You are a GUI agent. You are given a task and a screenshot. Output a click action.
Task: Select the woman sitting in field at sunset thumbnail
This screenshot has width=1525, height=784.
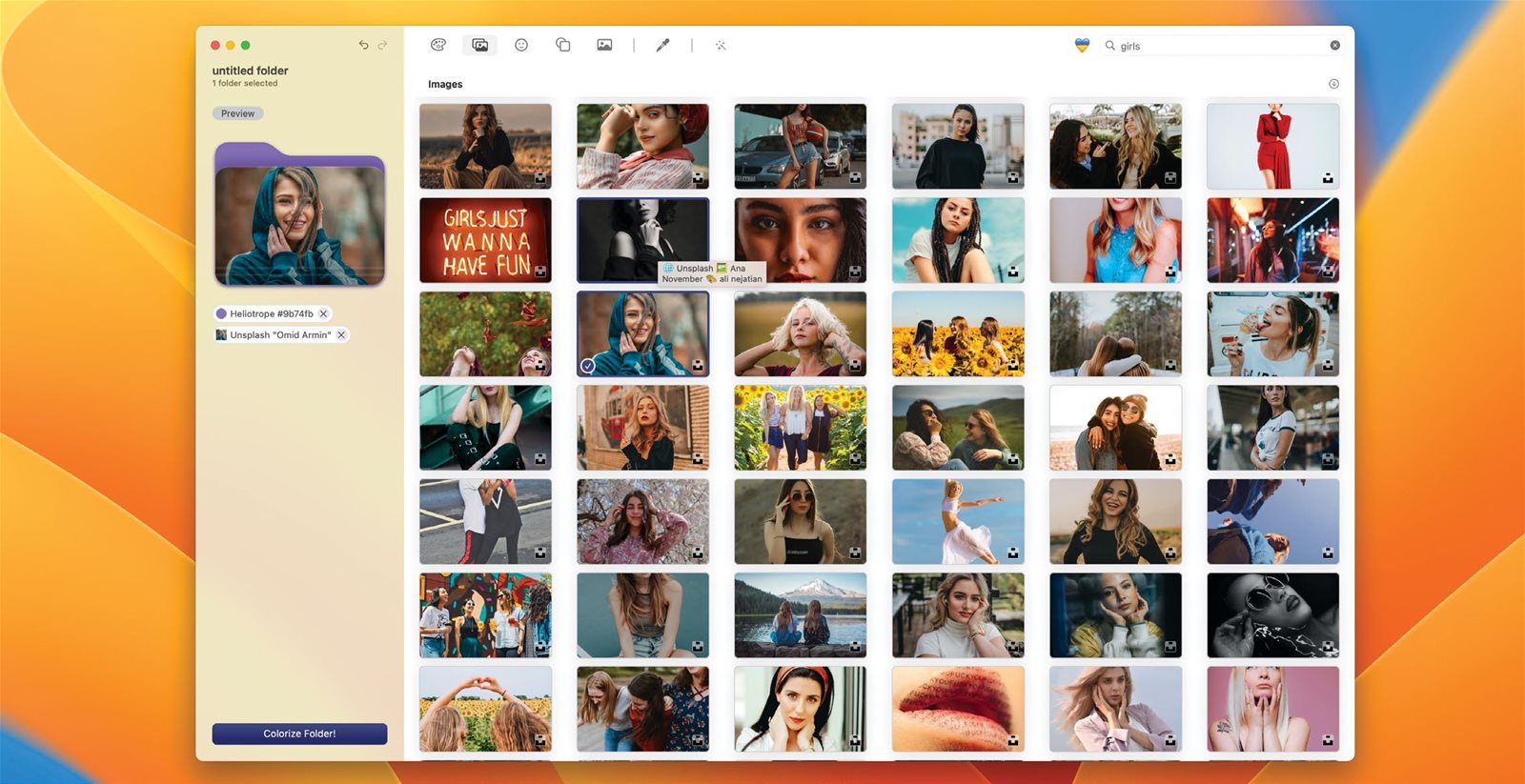tap(485, 146)
